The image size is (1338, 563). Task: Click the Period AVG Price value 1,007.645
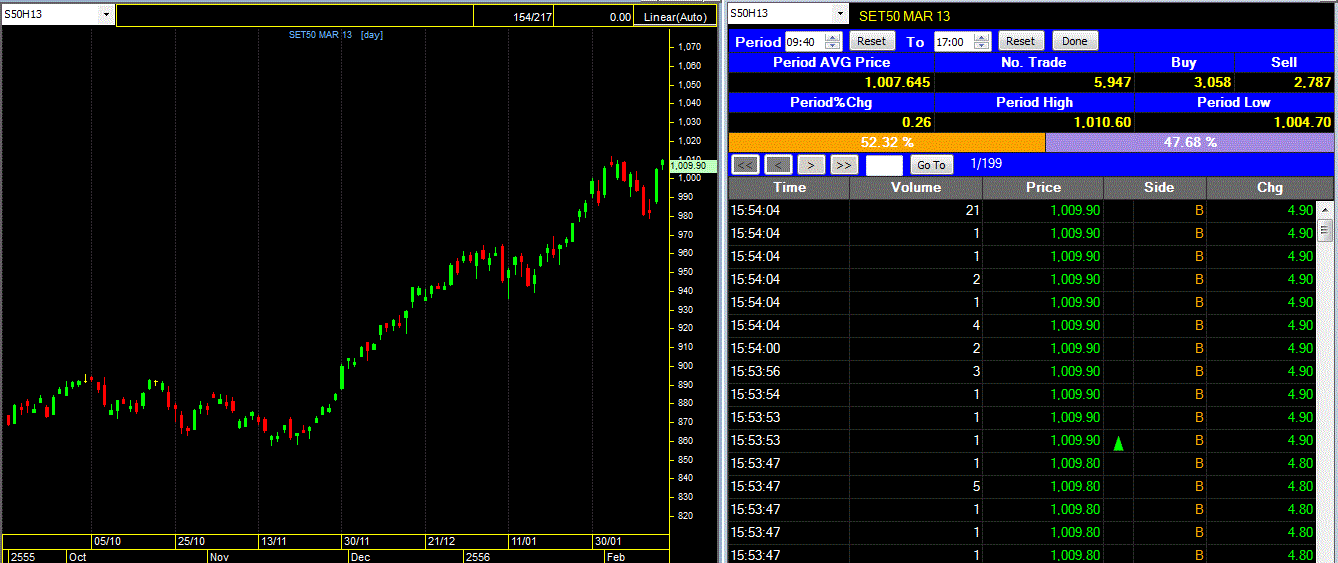pos(897,82)
